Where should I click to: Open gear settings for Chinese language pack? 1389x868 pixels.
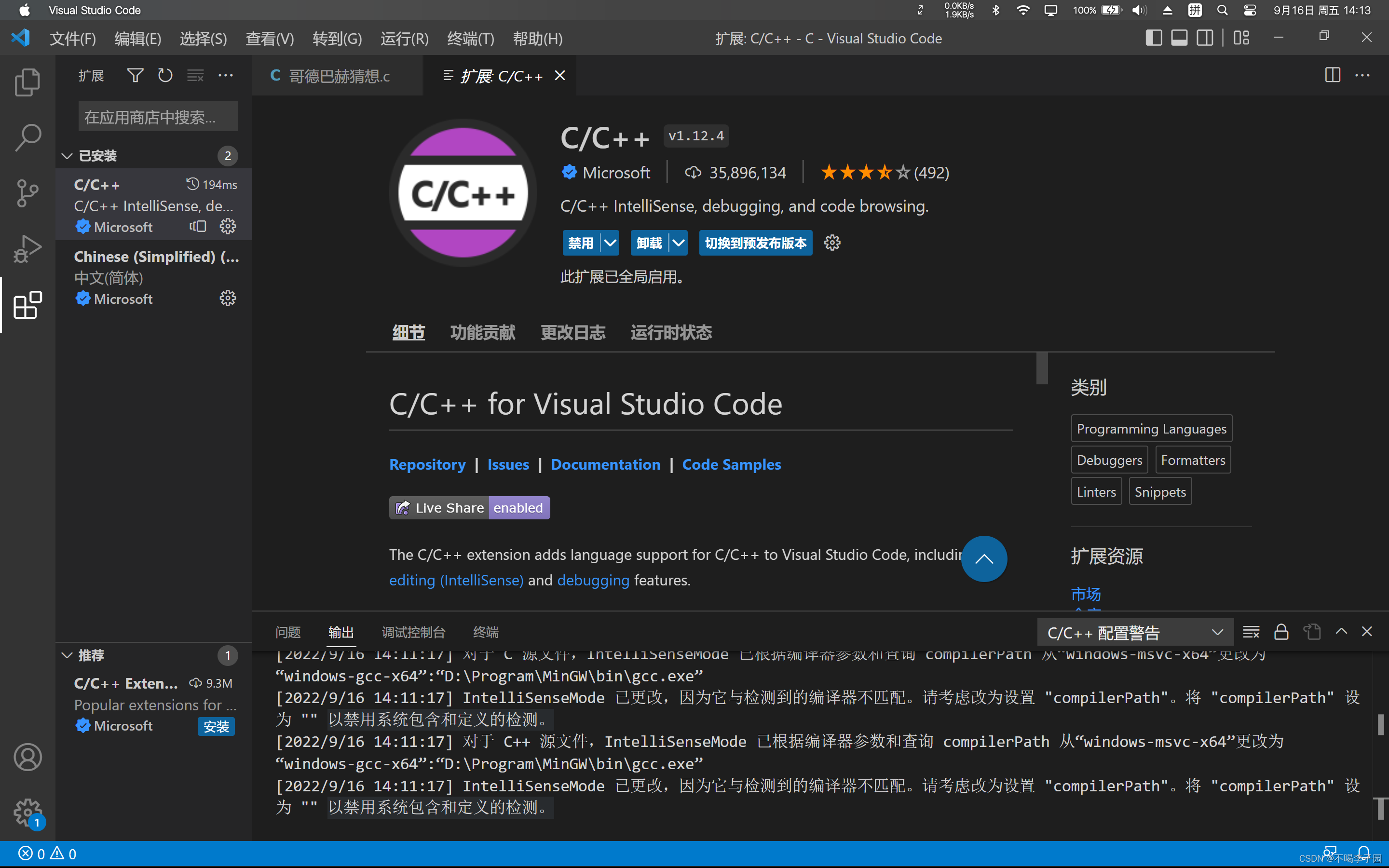(x=228, y=298)
